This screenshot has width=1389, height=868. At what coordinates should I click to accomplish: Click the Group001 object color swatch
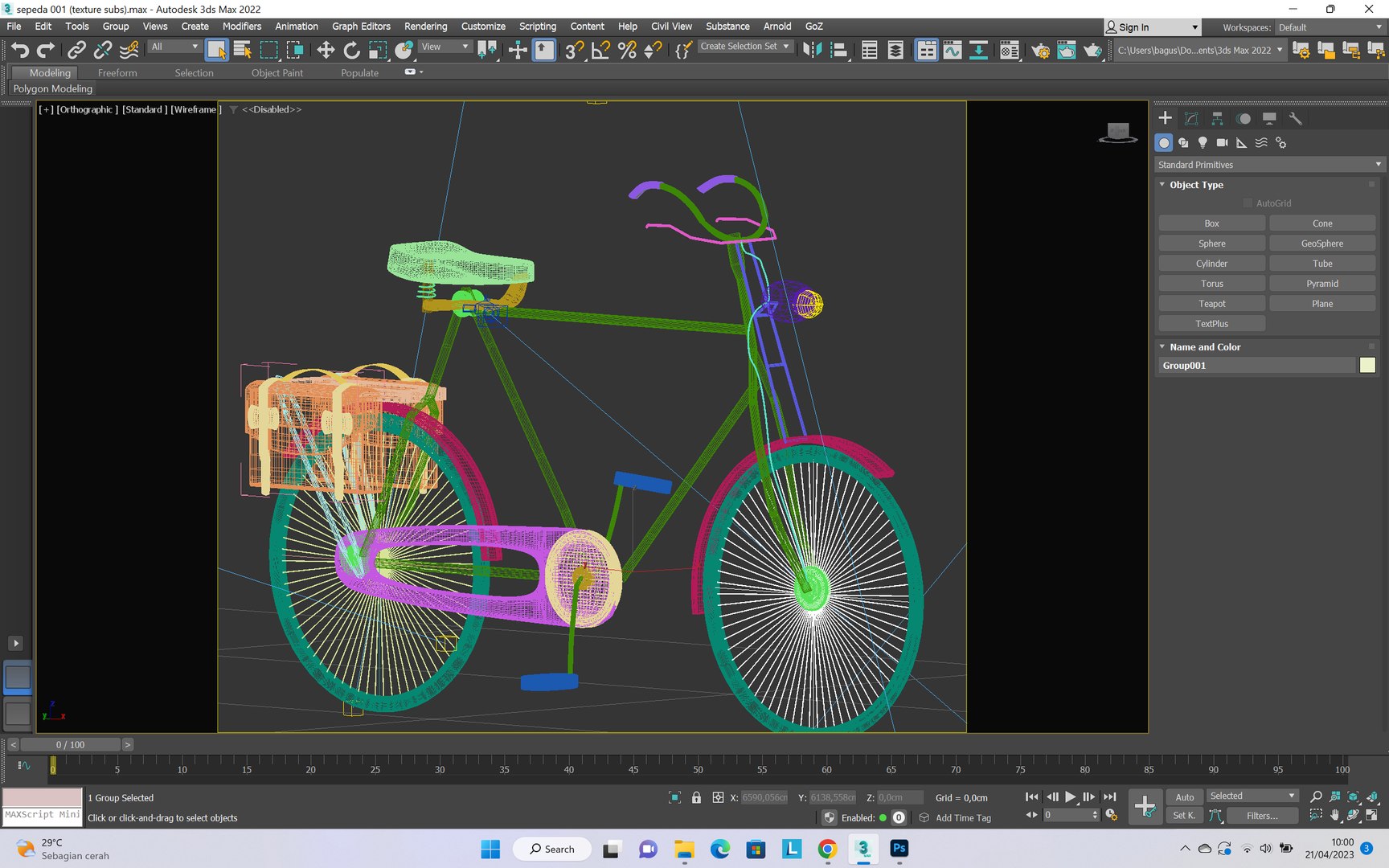click(1367, 366)
